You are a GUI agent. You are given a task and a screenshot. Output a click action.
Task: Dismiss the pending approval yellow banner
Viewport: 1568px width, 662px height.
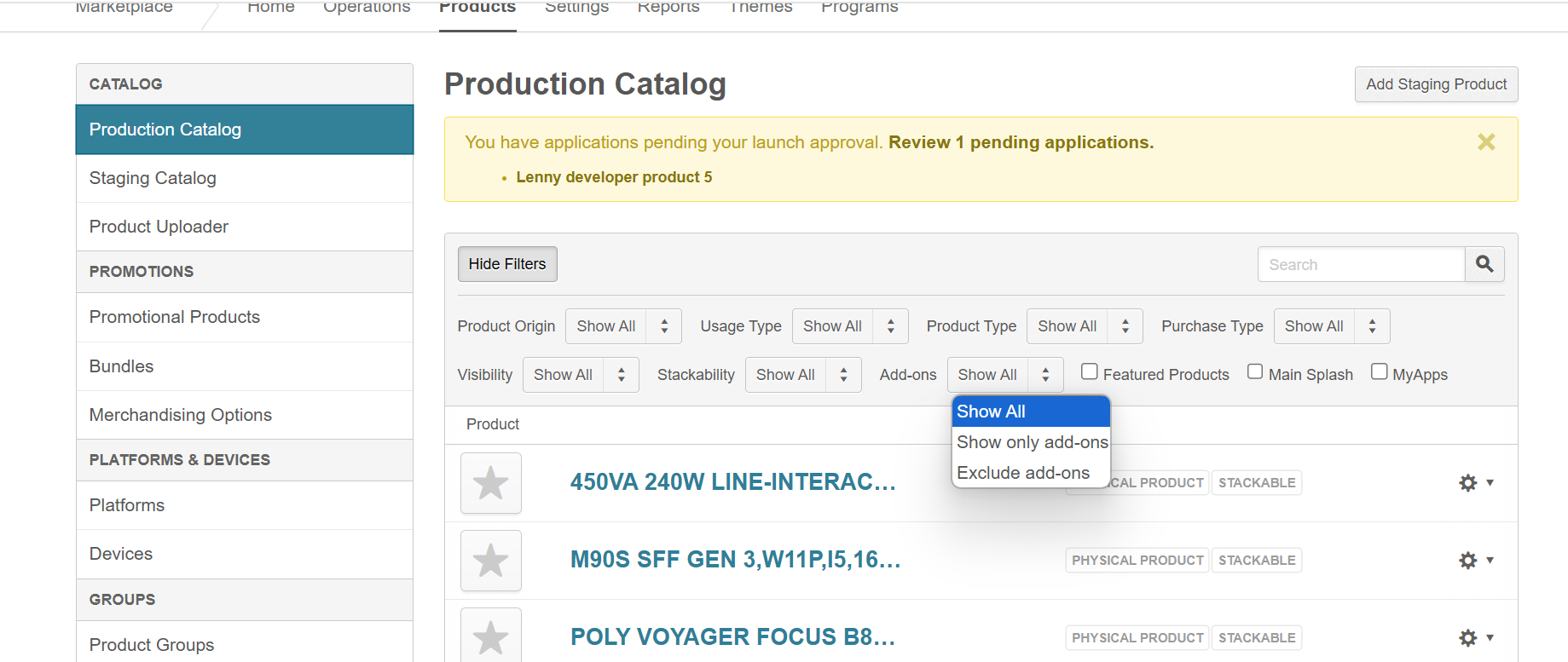1486,142
